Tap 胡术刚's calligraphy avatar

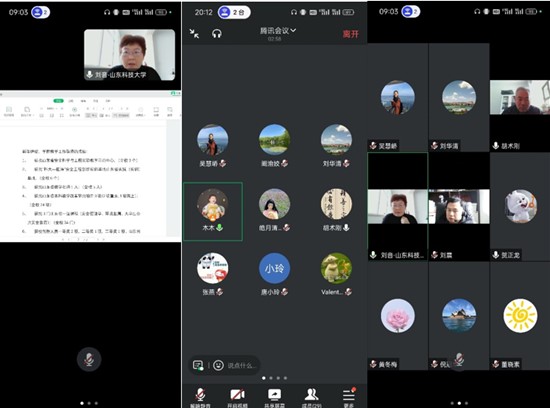336,204
